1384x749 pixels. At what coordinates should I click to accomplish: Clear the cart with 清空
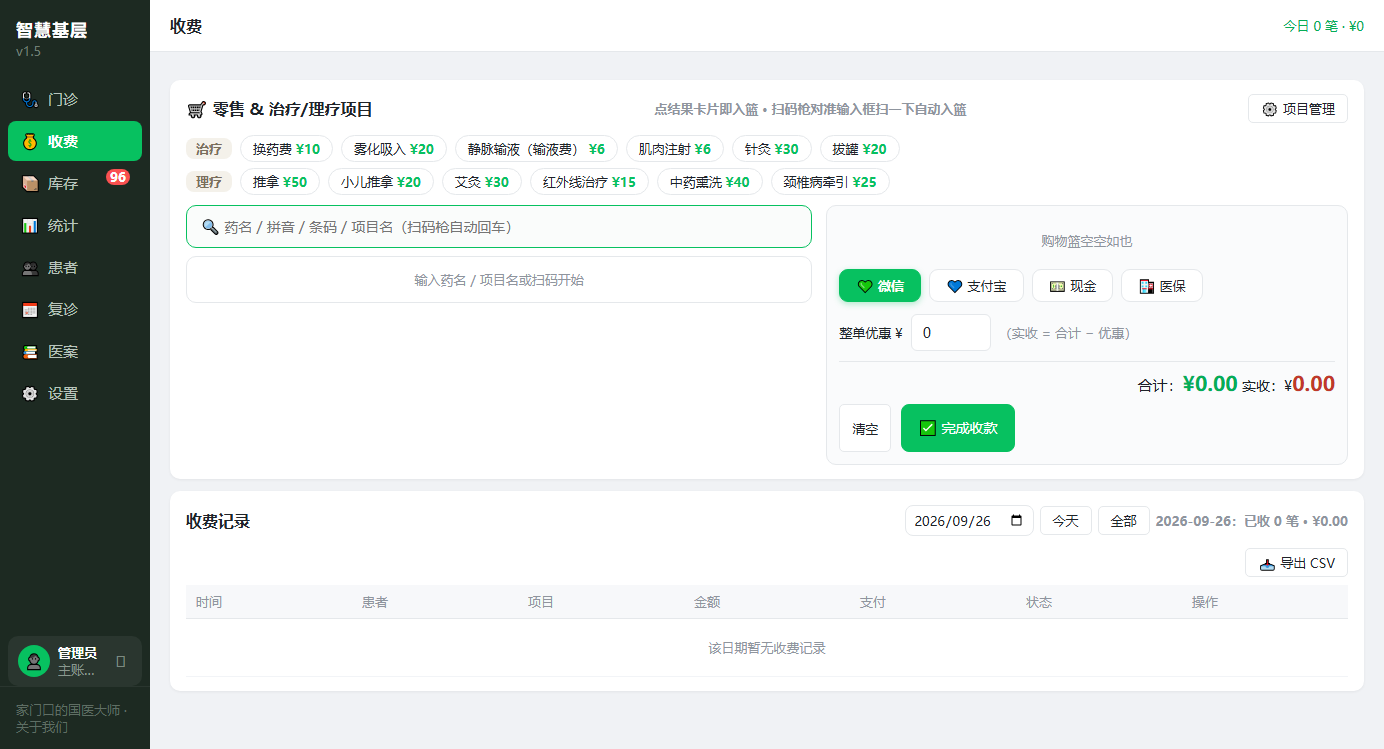tap(865, 429)
